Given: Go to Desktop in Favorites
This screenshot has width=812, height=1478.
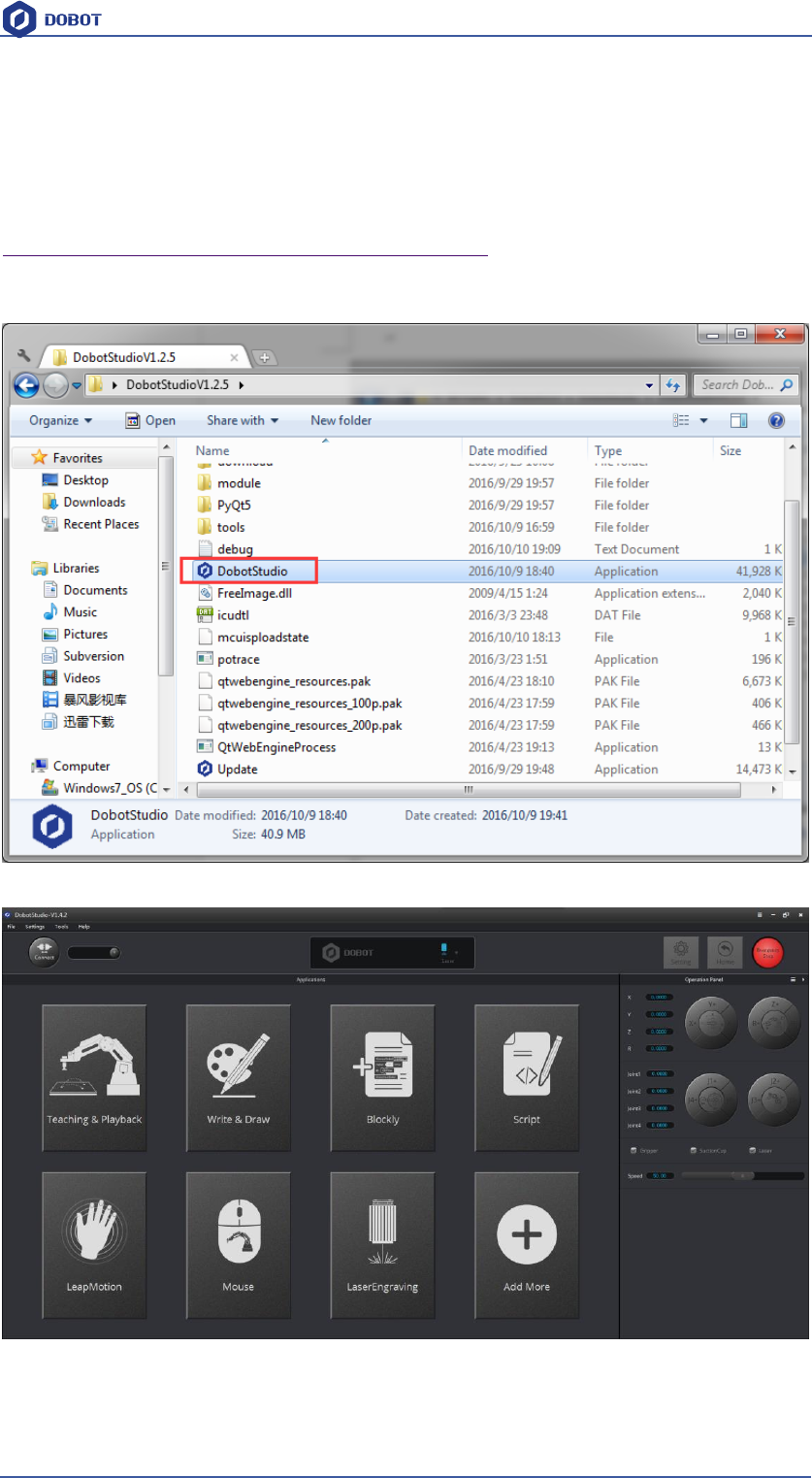Looking at the screenshot, I should tap(76, 479).
